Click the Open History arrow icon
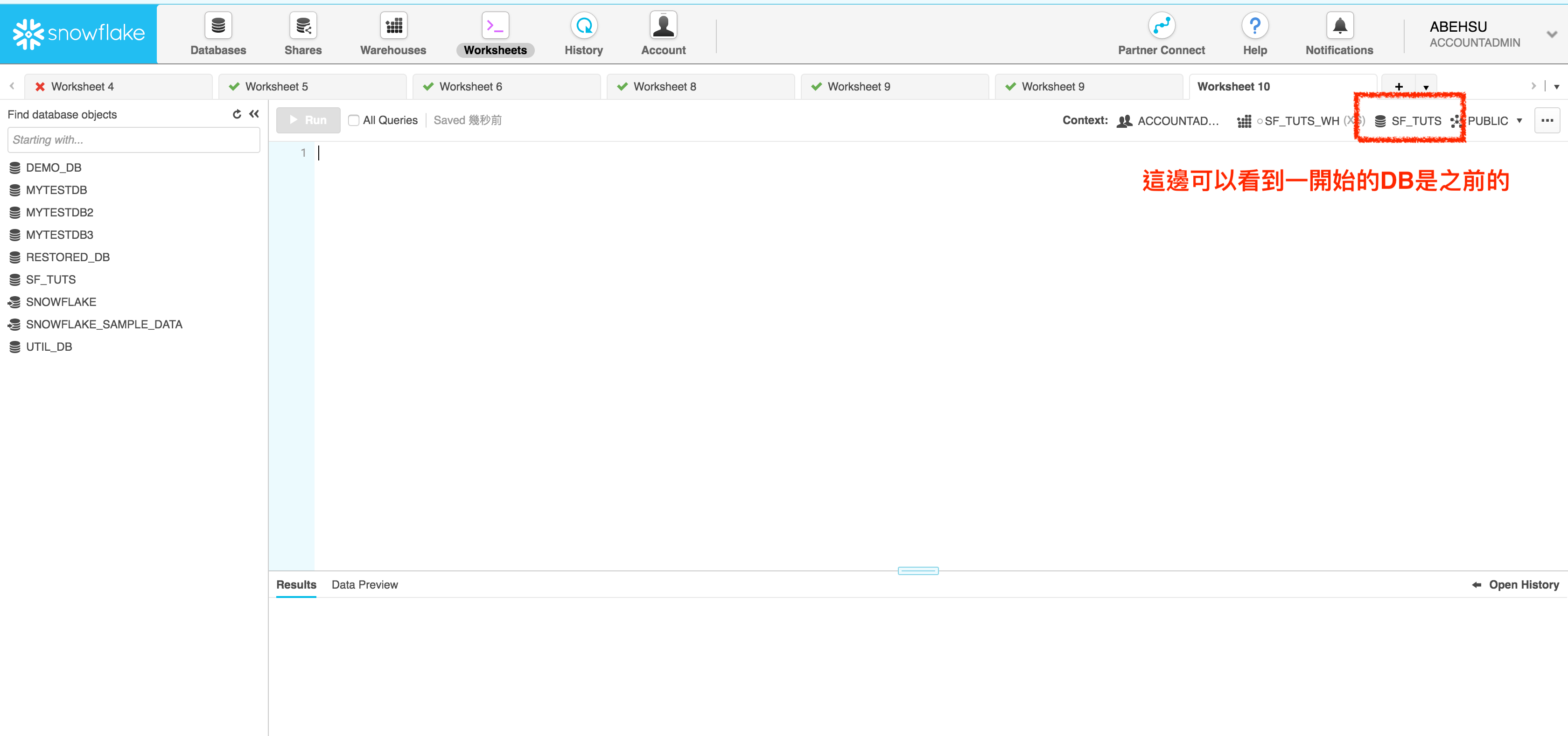This screenshot has width=1568, height=736. pos(1477,585)
